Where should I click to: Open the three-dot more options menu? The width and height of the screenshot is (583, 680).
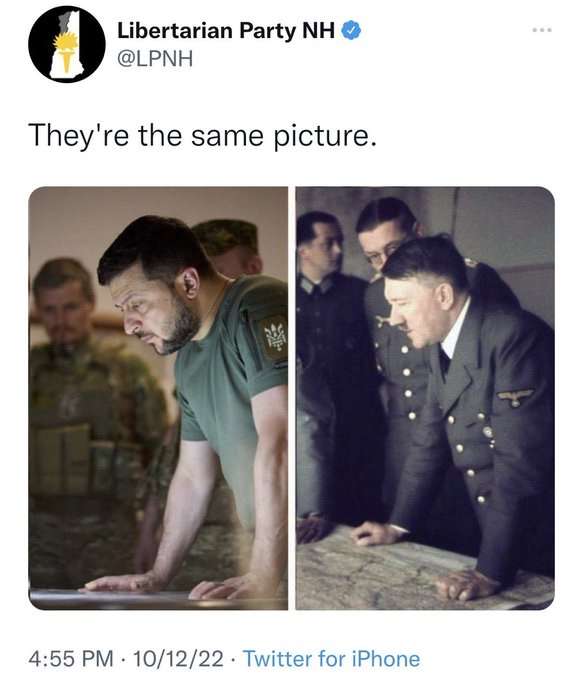click(542, 30)
